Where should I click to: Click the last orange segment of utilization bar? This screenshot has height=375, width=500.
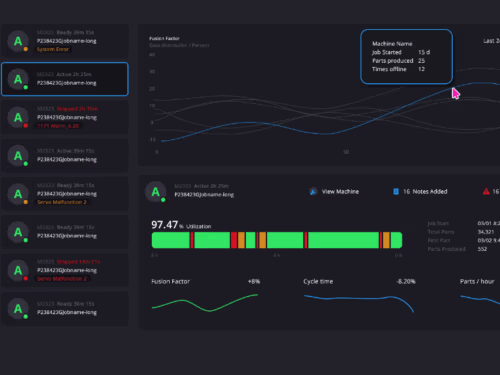386,240
